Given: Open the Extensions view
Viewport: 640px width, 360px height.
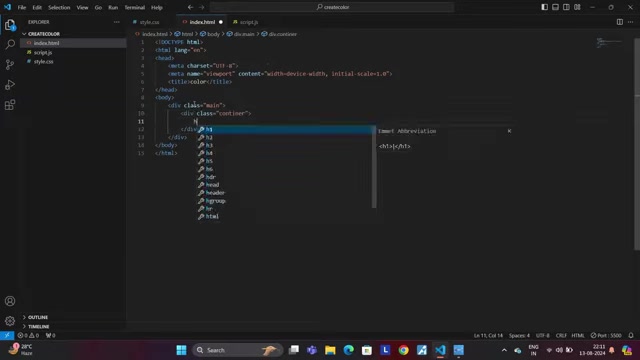Looking at the screenshot, I should [10, 105].
